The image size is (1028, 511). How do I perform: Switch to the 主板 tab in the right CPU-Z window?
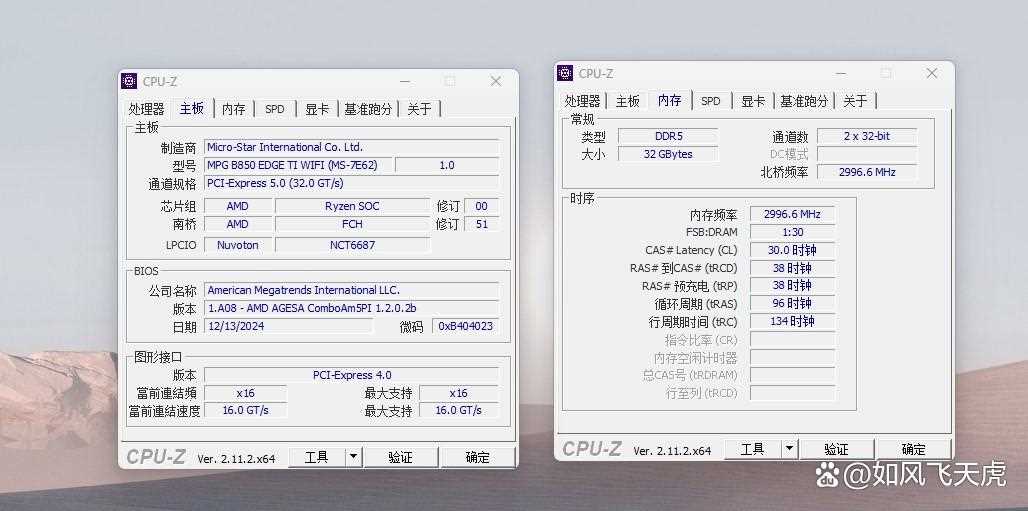click(x=627, y=101)
